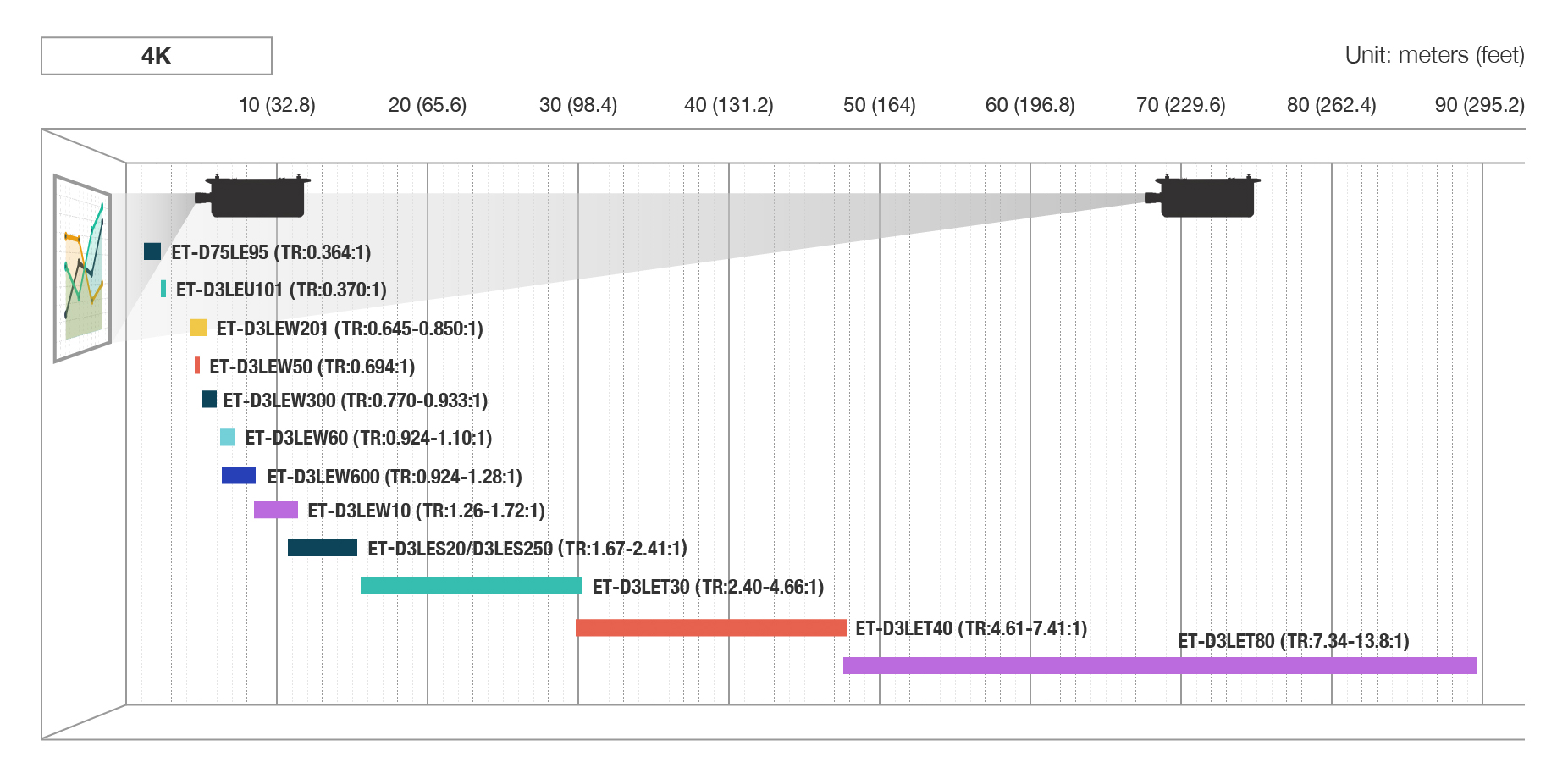Image resolution: width=1568 pixels, height=779 pixels.
Task: Click the red ET-D3LEW50 marker
Action: pyautogui.click(x=197, y=366)
